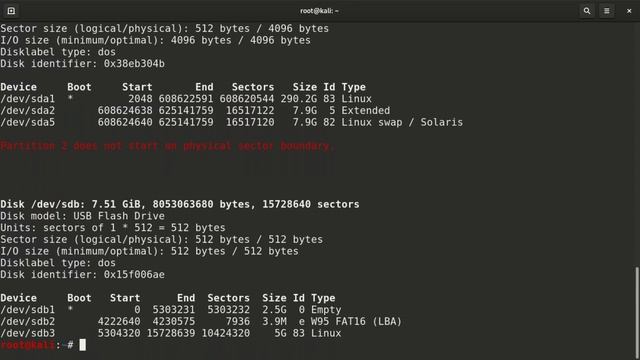Click the 3.9M size value
The image size is (640, 360).
tap(274, 322)
